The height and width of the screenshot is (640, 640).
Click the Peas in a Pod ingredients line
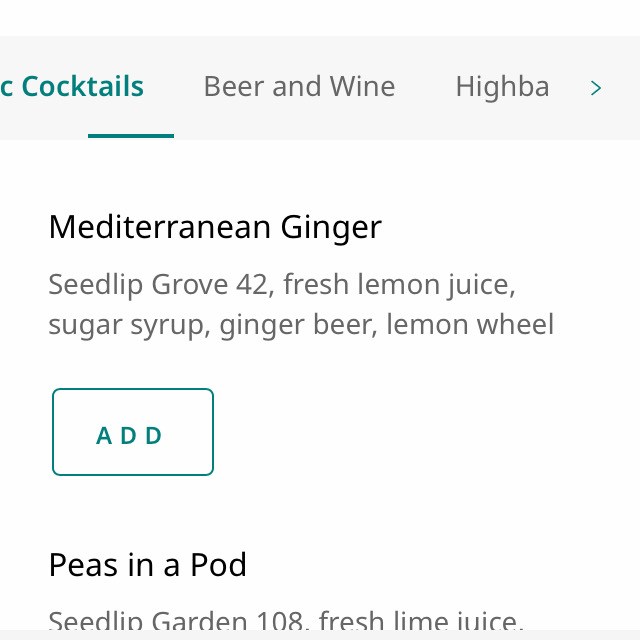point(285,622)
